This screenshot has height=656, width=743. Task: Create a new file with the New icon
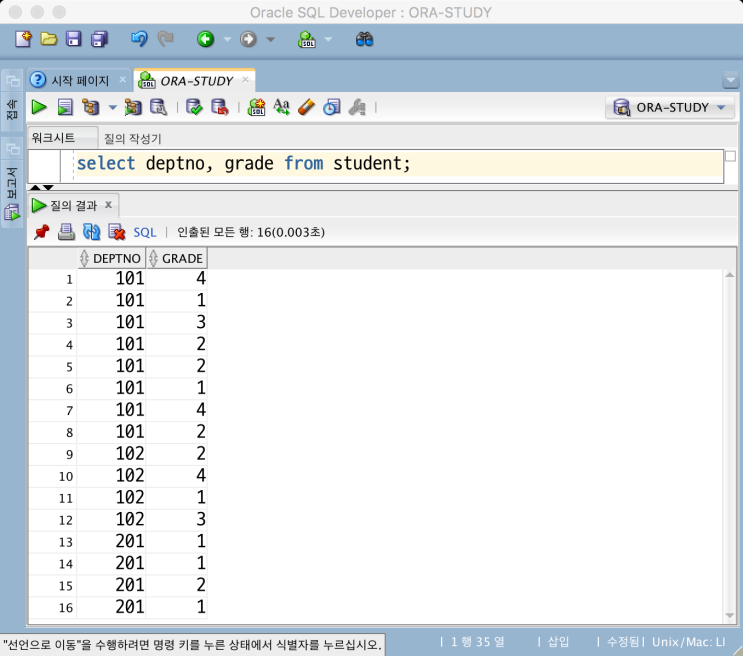click(x=23, y=39)
